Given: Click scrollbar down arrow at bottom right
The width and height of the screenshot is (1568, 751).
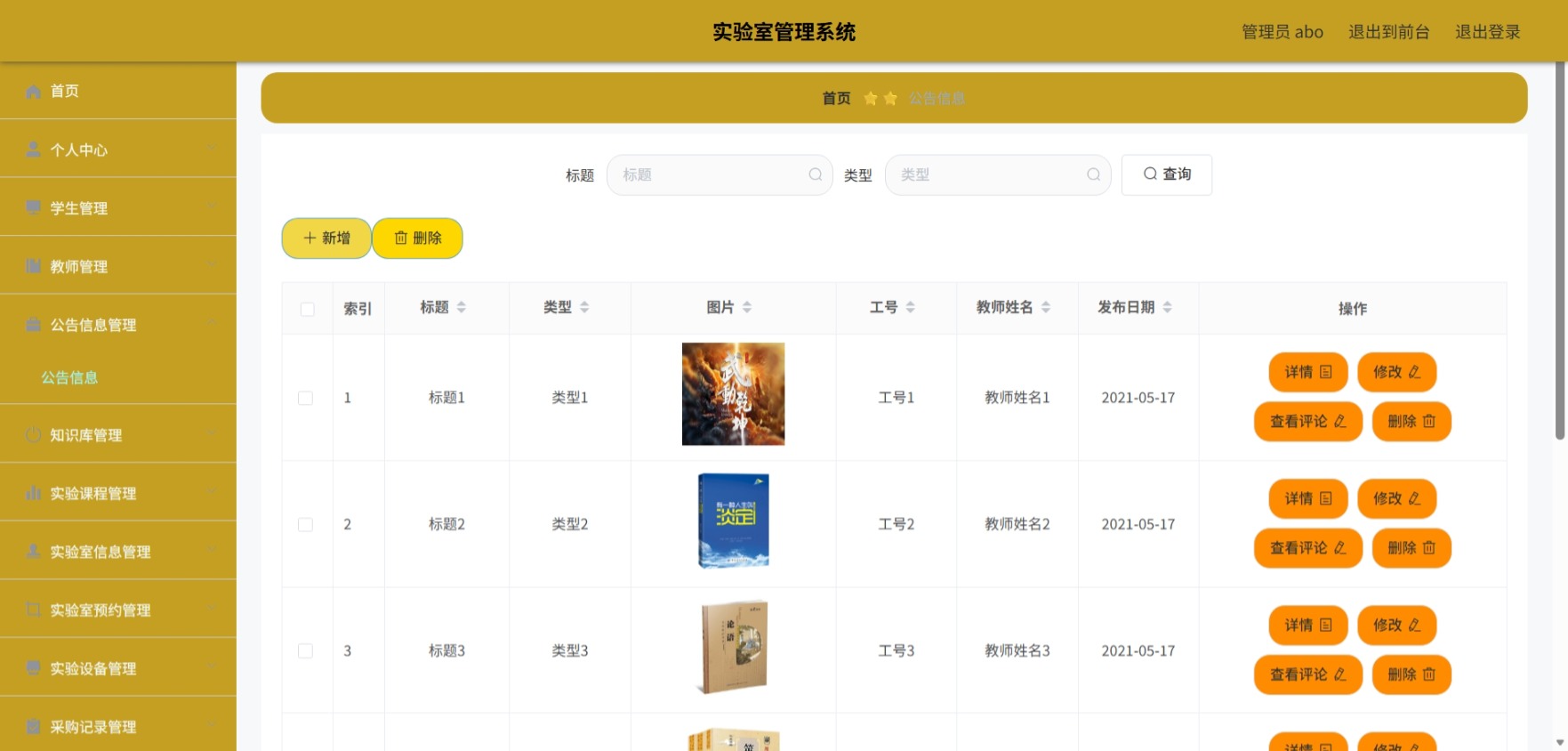Looking at the screenshot, I should [1560, 743].
